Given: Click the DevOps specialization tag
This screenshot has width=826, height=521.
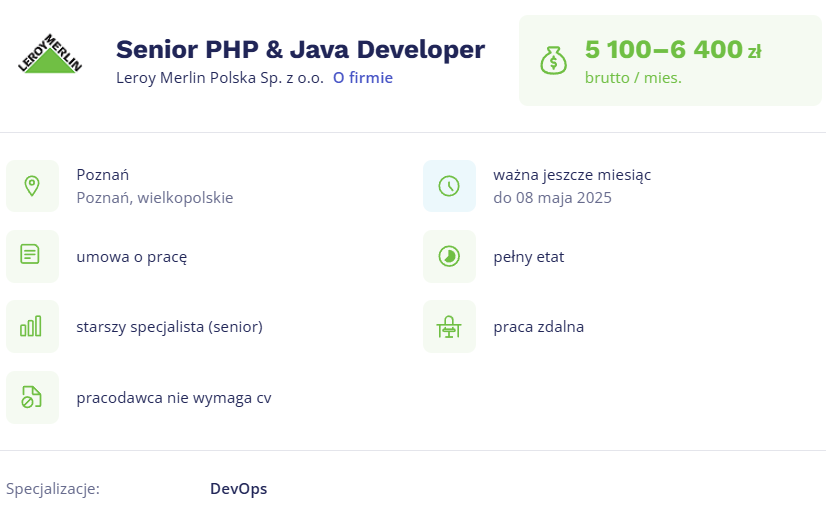Looking at the screenshot, I should click(238, 489).
